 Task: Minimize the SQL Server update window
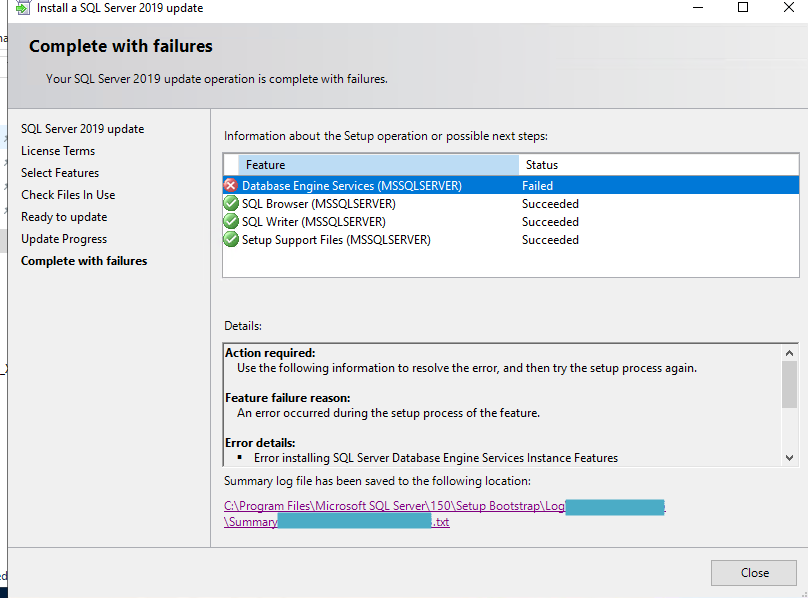pos(698,8)
